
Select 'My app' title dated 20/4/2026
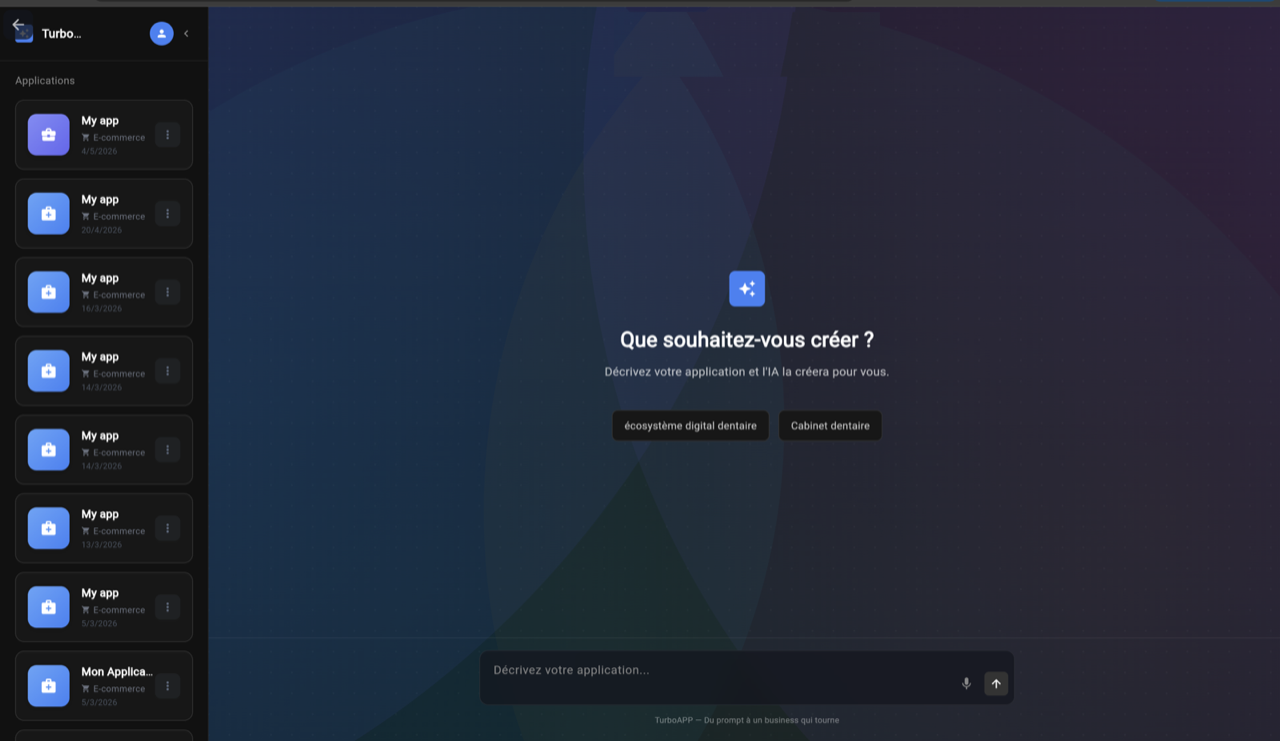click(x=100, y=200)
